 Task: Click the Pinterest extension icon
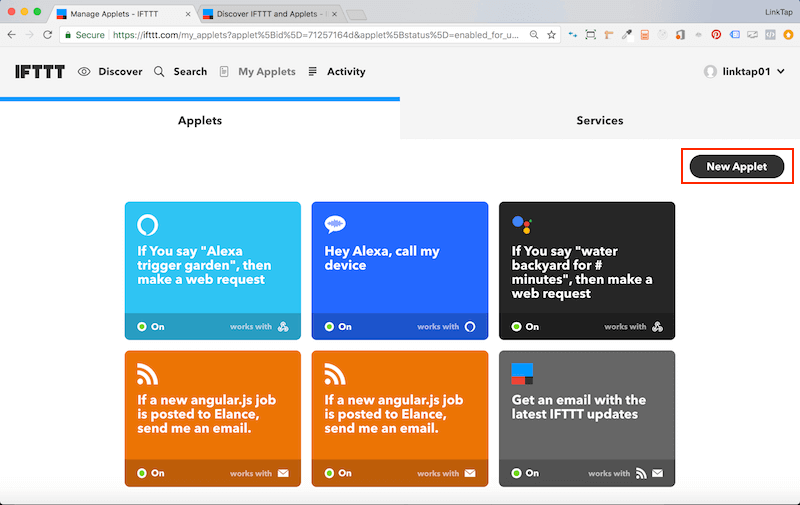716,35
